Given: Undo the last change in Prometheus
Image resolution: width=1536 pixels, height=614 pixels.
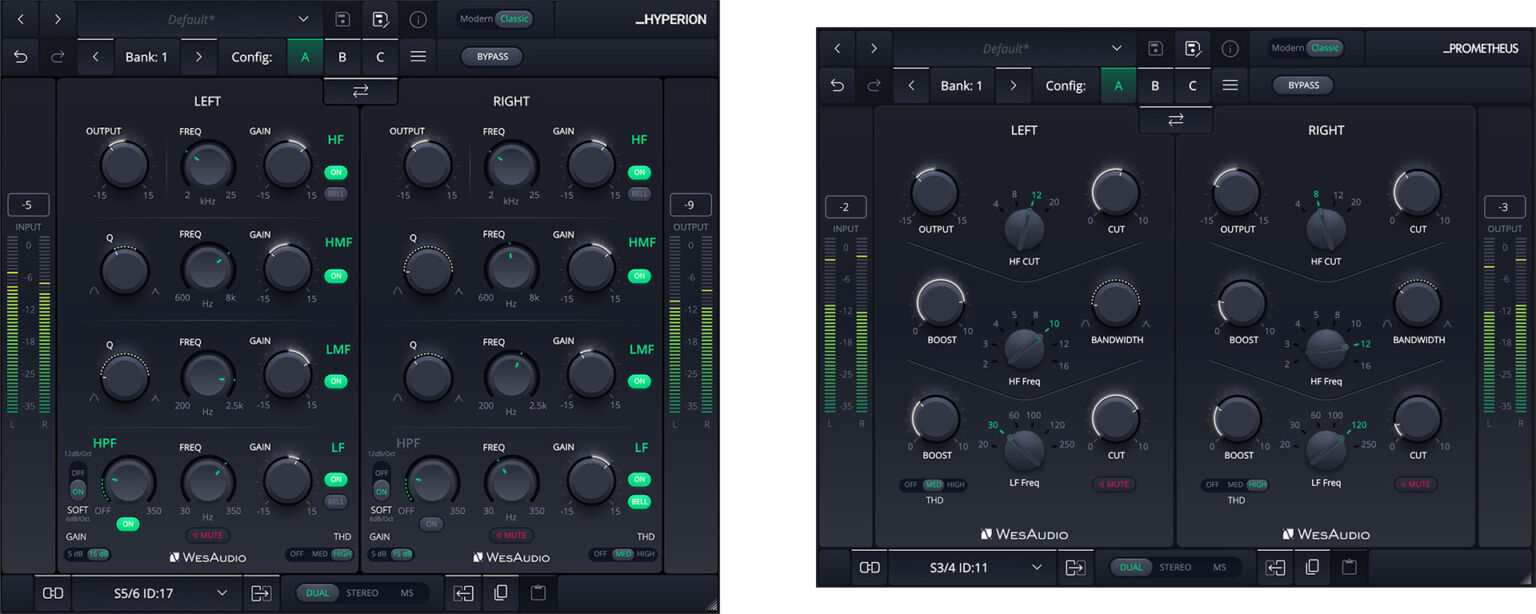Looking at the screenshot, I should click(837, 86).
